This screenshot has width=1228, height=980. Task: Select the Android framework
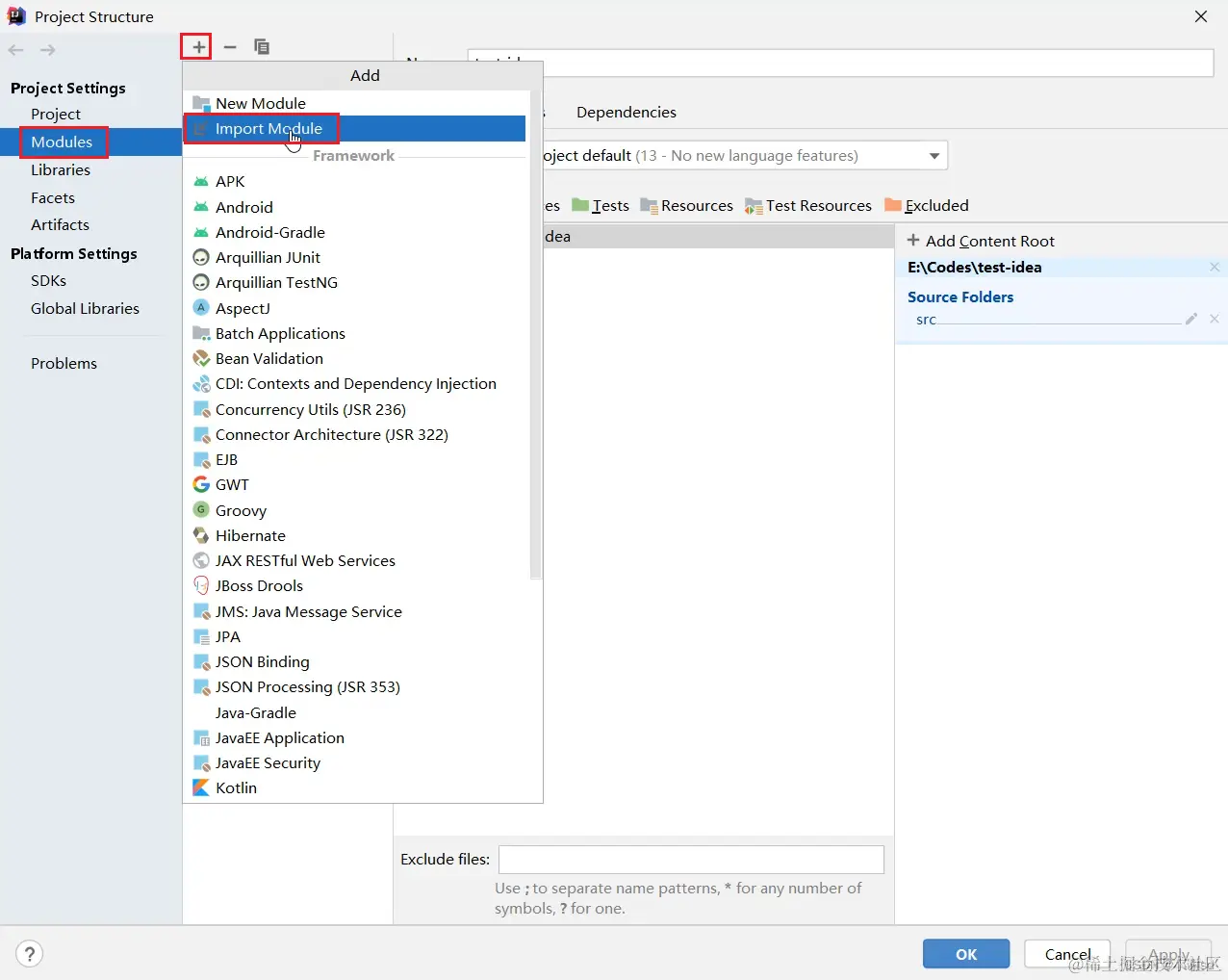(354, 207)
